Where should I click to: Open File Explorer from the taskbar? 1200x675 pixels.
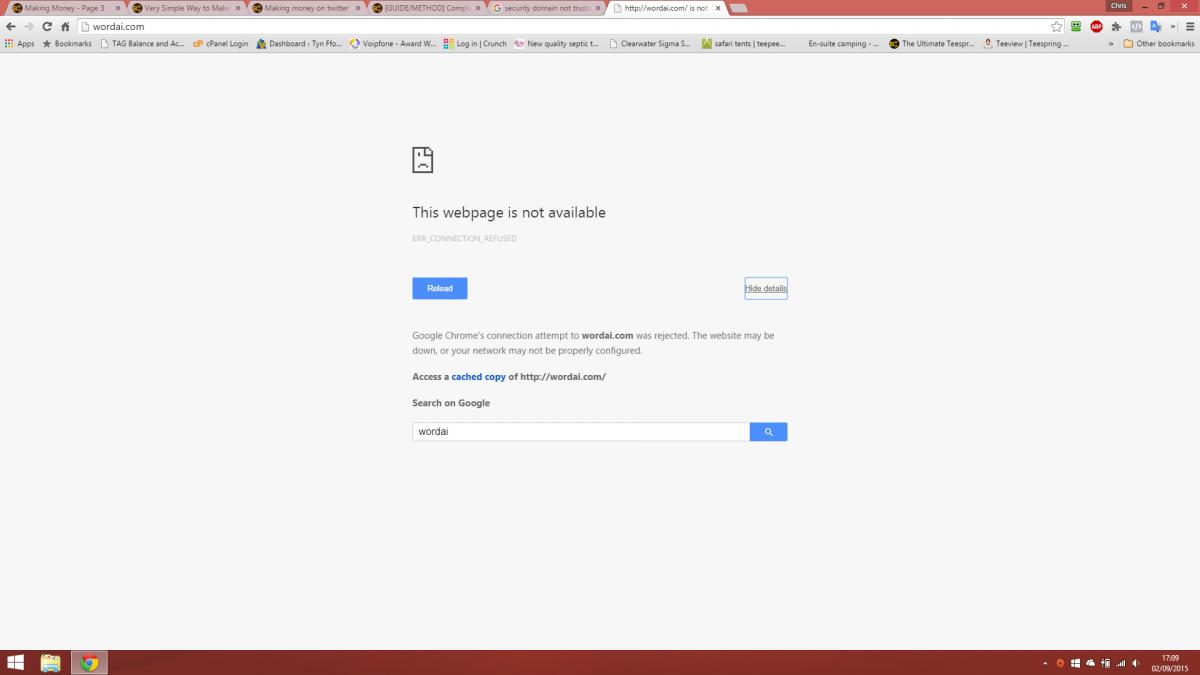click(x=50, y=663)
